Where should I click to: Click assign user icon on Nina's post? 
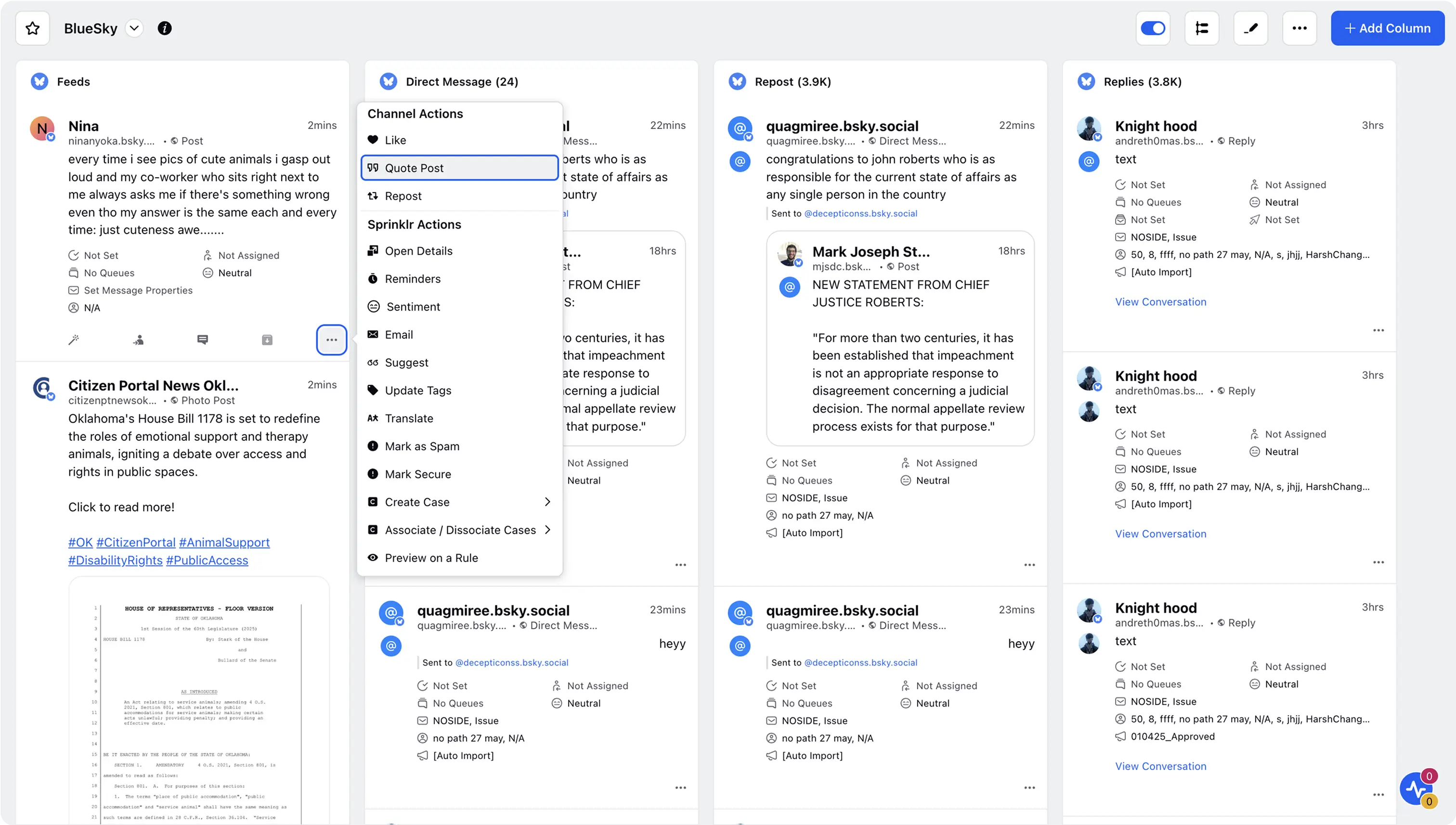(138, 340)
